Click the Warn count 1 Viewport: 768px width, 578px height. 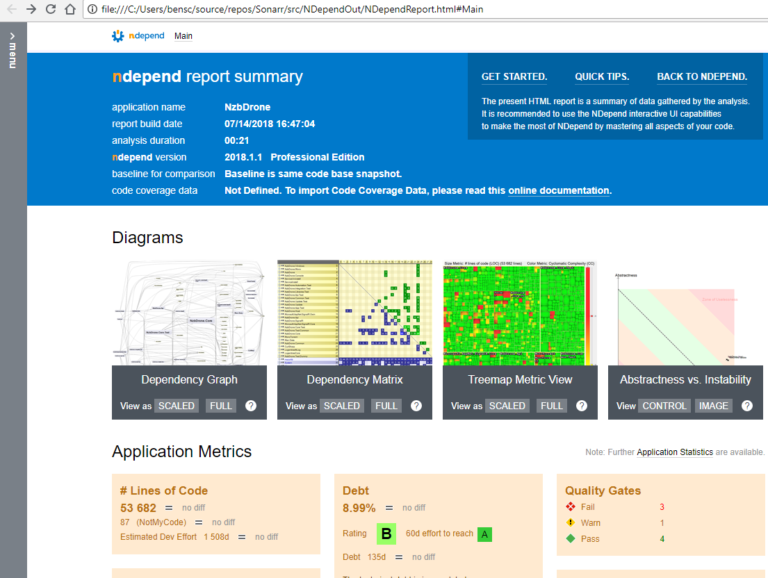click(662, 523)
